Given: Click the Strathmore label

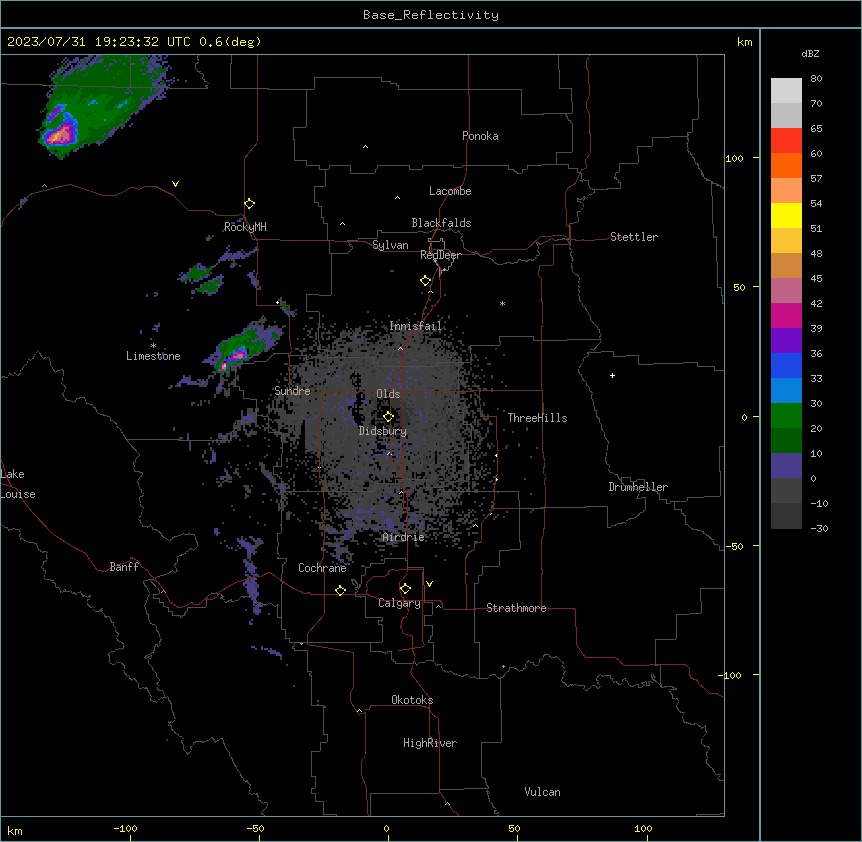Looking at the screenshot, I should tap(516, 608).
